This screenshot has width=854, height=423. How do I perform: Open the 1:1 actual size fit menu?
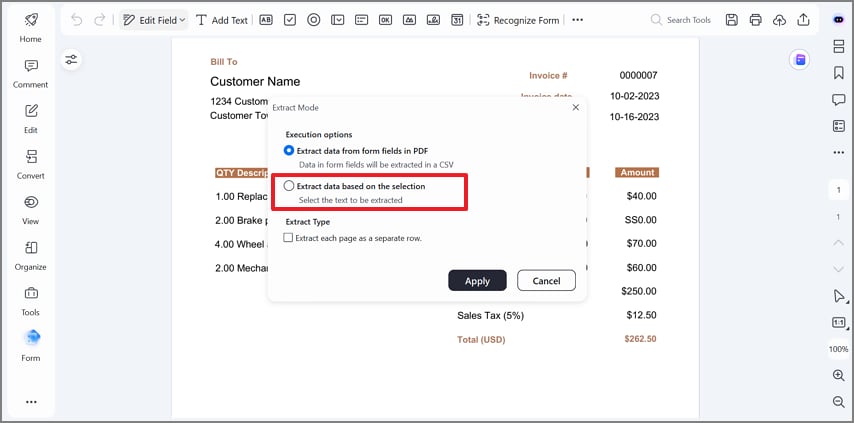[x=839, y=322]
